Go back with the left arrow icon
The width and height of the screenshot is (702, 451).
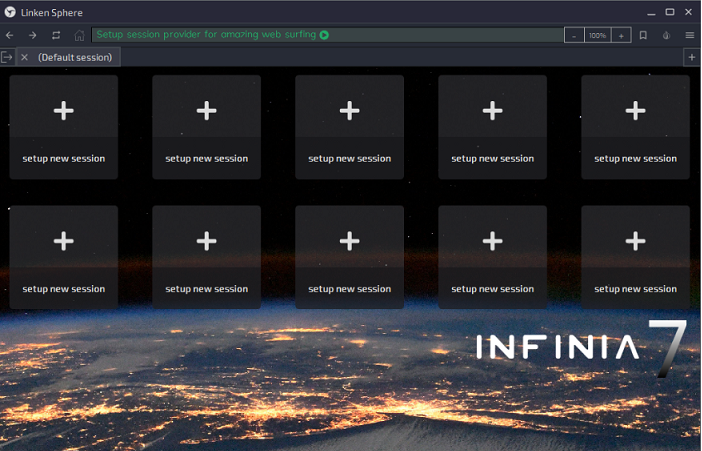coord(10,35)
